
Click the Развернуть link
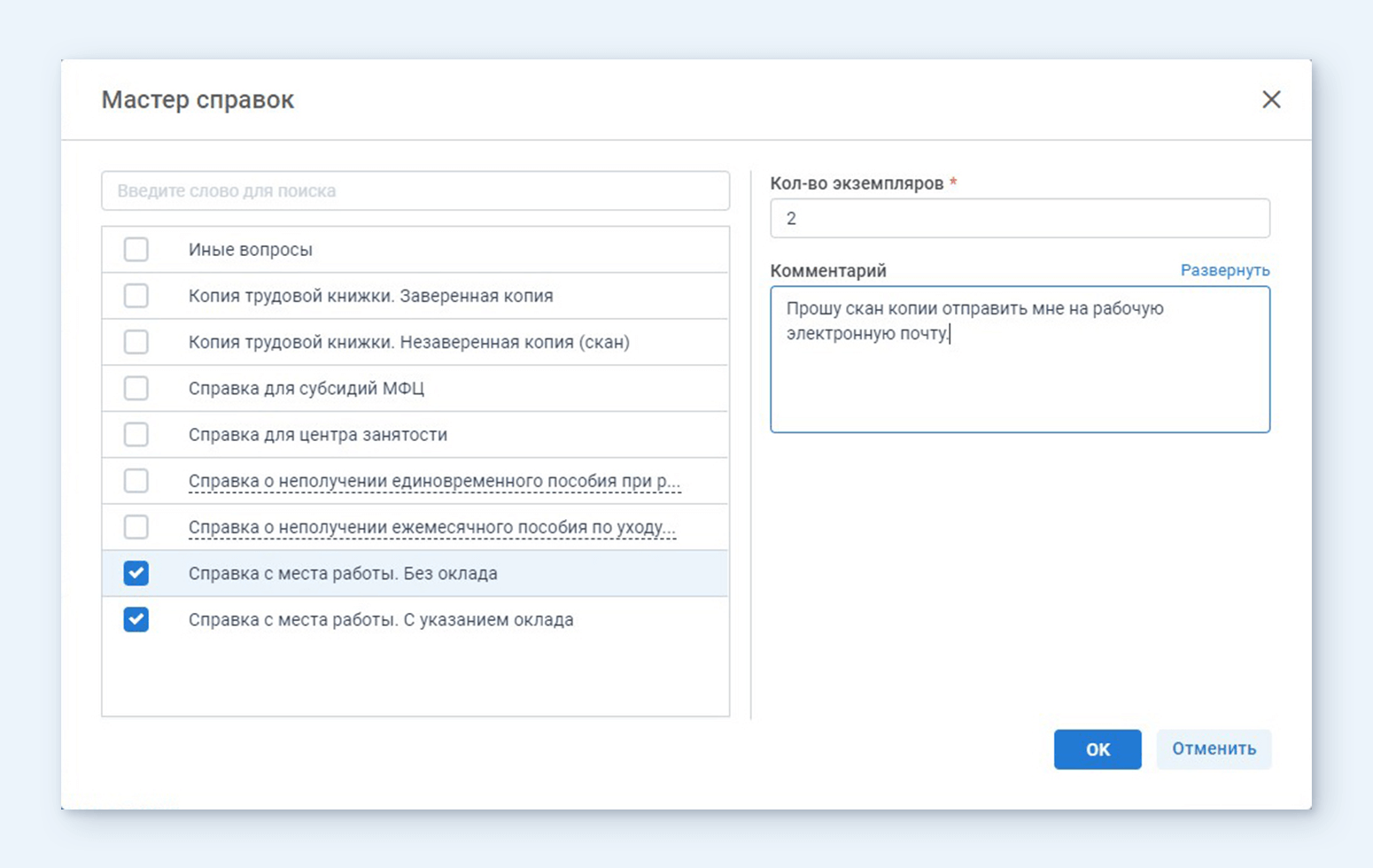1225,270
